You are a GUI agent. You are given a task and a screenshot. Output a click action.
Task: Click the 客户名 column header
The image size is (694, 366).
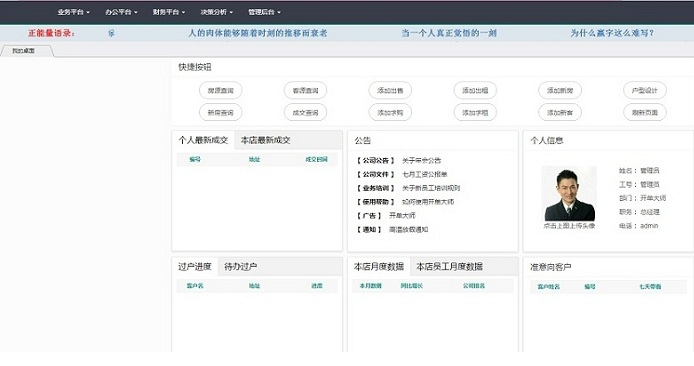click(195, 286)
